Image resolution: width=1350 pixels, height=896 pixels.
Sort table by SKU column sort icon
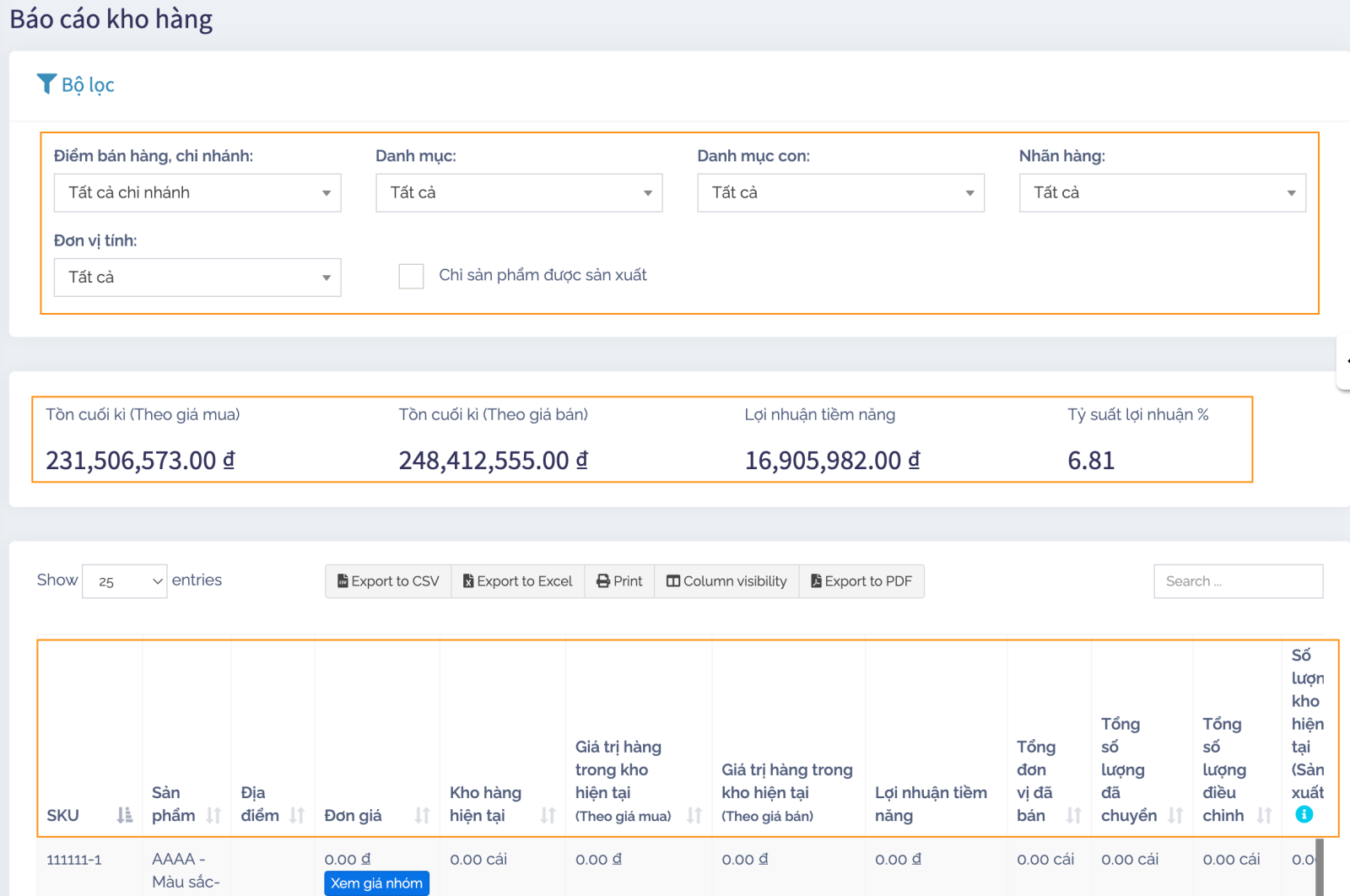pos(125,815)
